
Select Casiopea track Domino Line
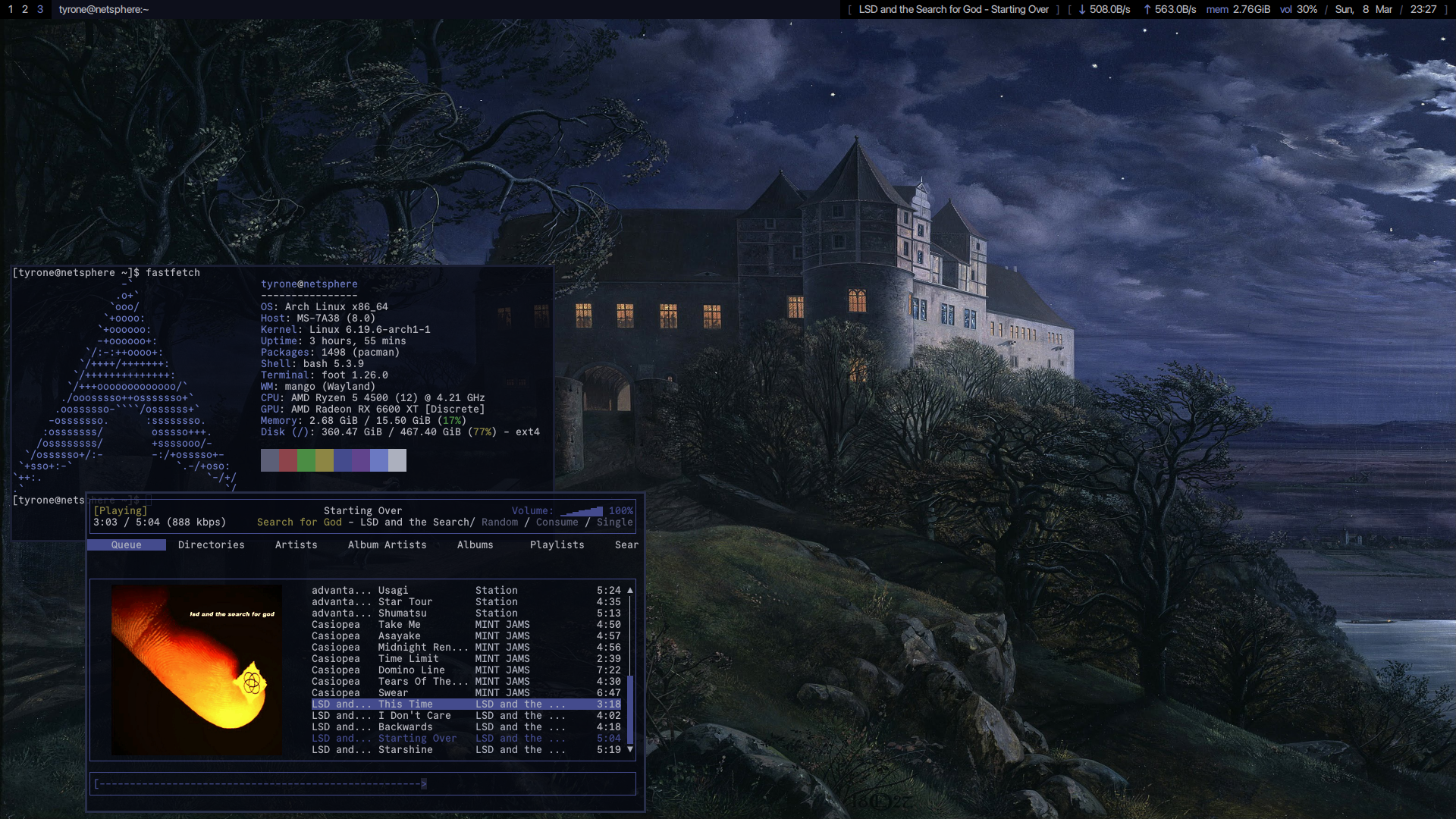(x=411, y=670)
